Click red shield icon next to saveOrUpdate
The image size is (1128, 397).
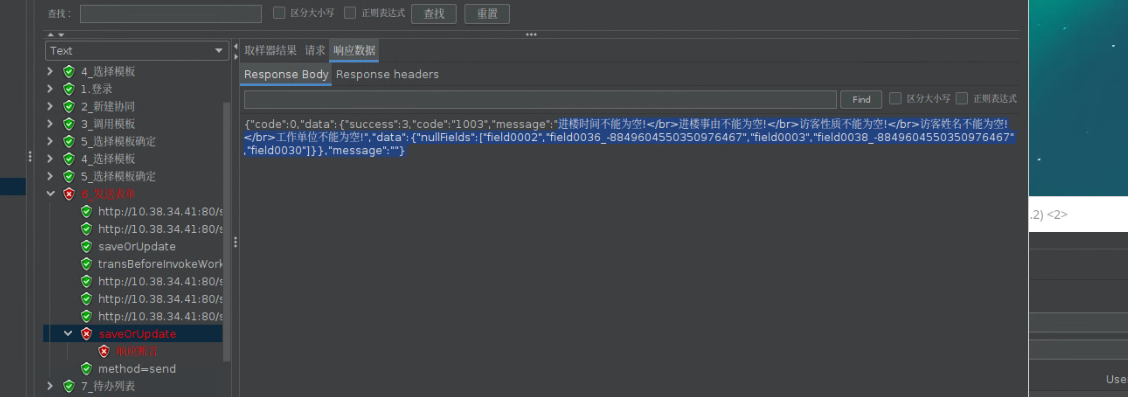pyautogui.click(x=86, y=334)
